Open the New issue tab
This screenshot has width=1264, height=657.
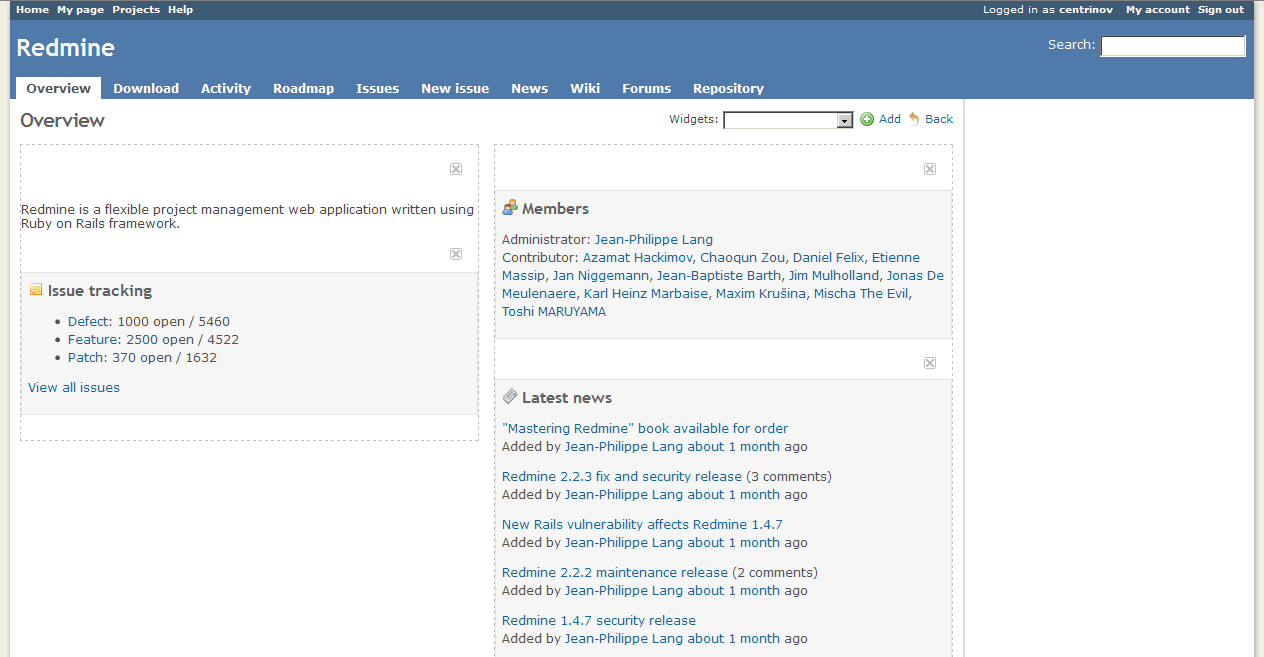coord(455,88)
